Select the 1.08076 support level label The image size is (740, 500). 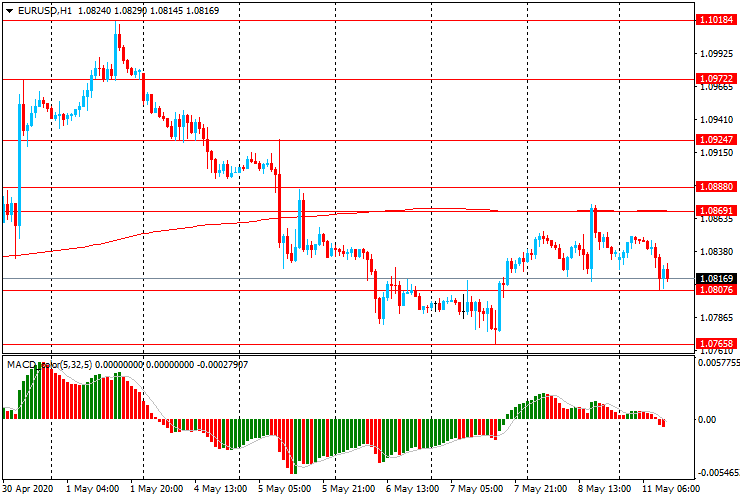tap(717, 290)
